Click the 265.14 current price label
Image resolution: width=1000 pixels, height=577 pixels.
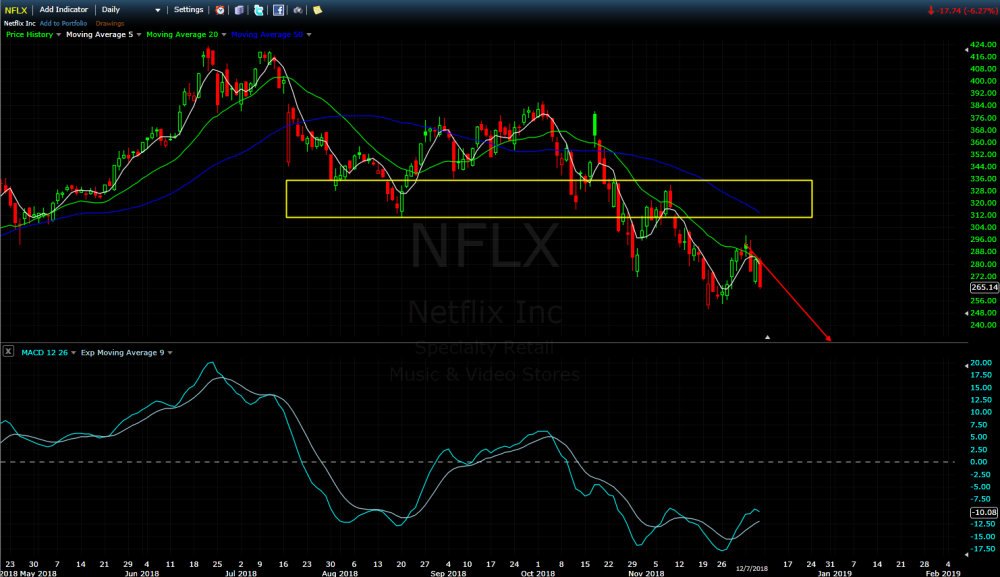coord(981,288)
